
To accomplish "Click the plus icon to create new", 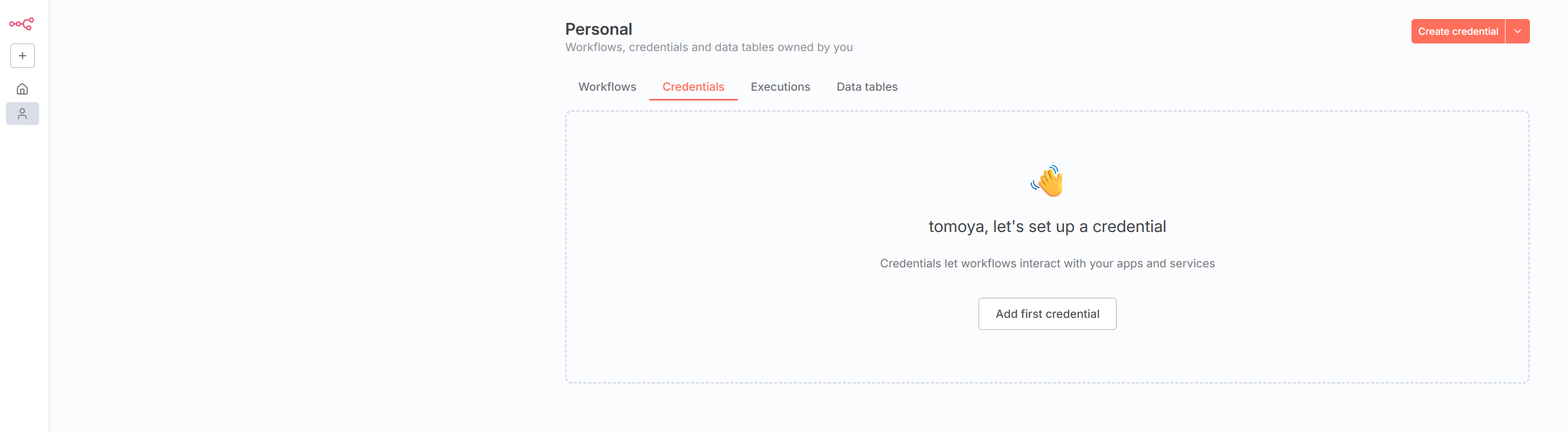I will [x=22, y=56].
